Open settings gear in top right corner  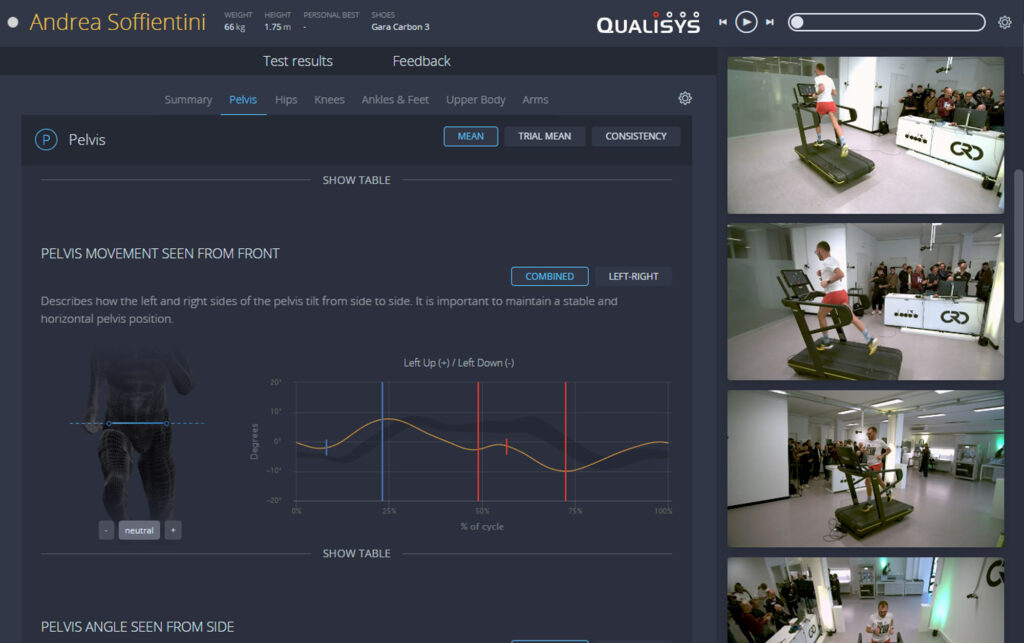tap(1004, 22)
